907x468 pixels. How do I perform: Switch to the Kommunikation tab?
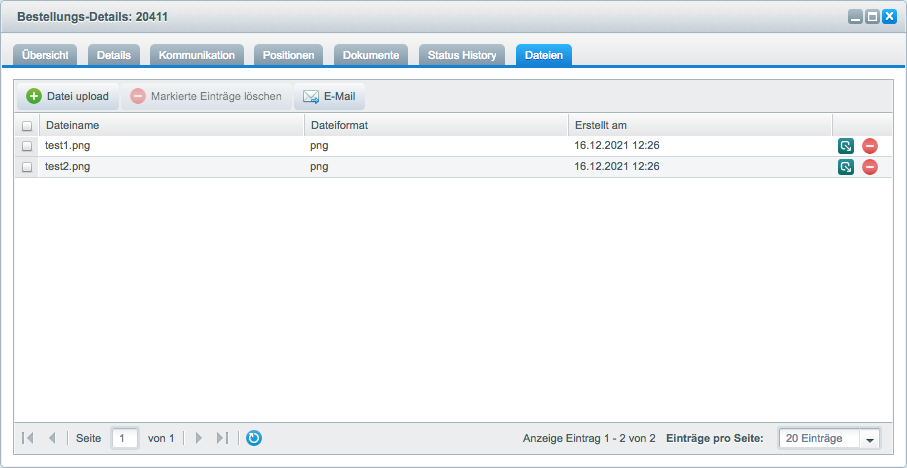[x=197, y=55]
